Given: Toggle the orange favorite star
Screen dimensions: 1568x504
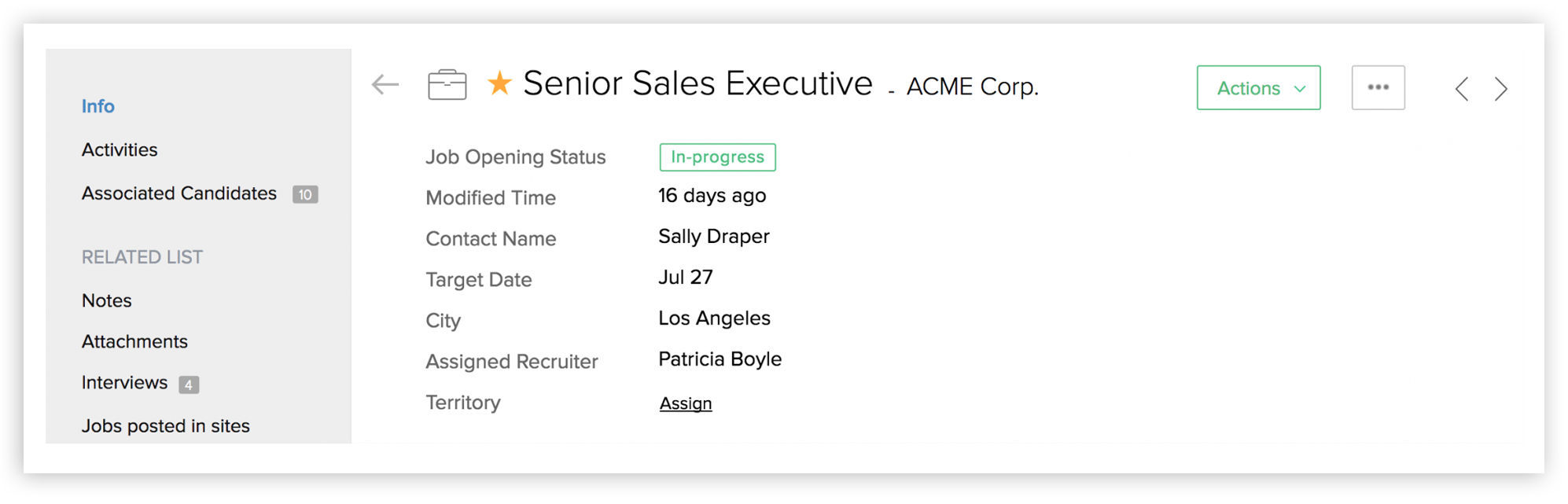Looking at the screenshot, I should tap(499, 83).
